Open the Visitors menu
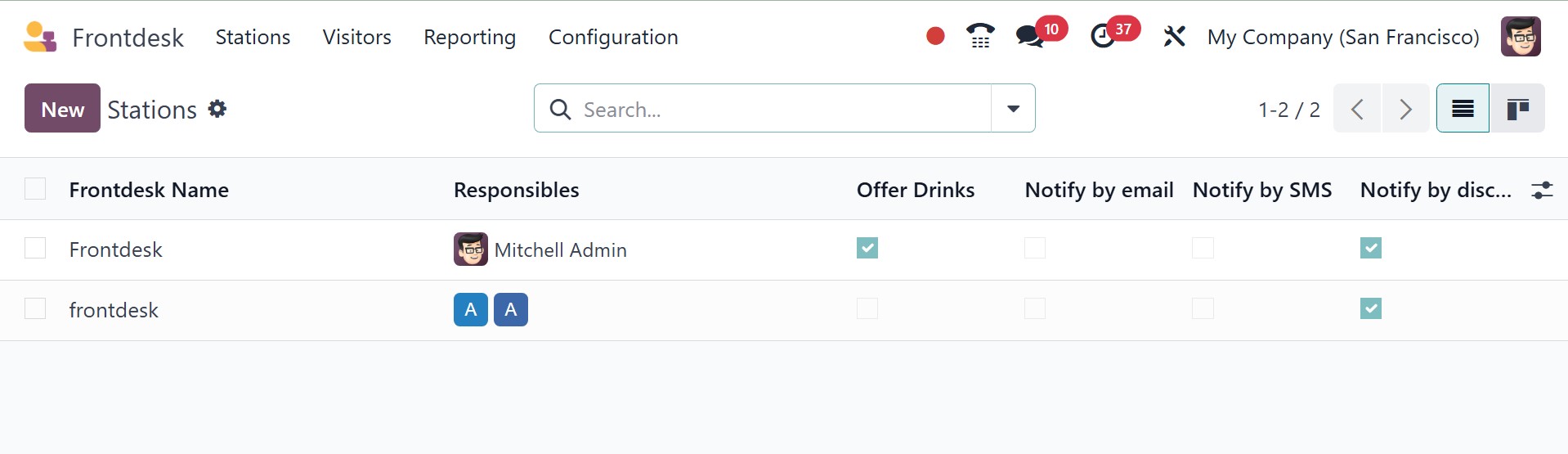The height and width of the screenshot is (454, 1568). pos(356,37)
